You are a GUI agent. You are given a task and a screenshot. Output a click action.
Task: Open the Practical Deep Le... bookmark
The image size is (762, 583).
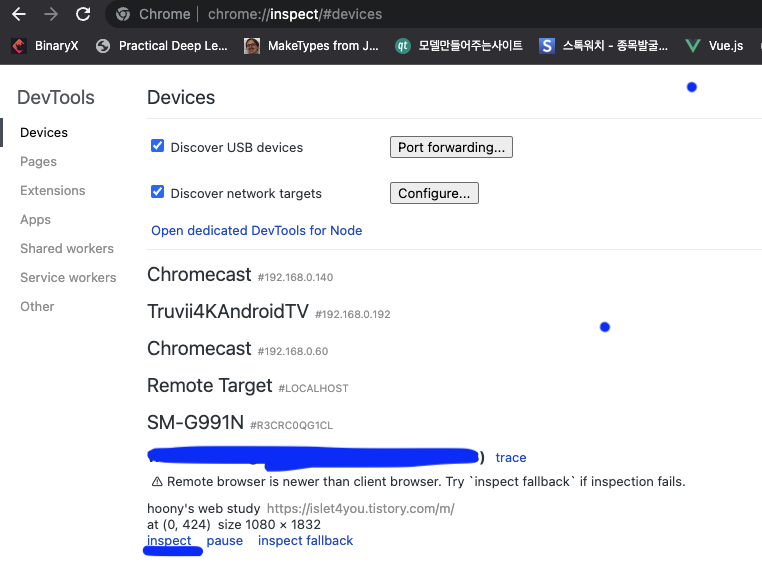161,46
